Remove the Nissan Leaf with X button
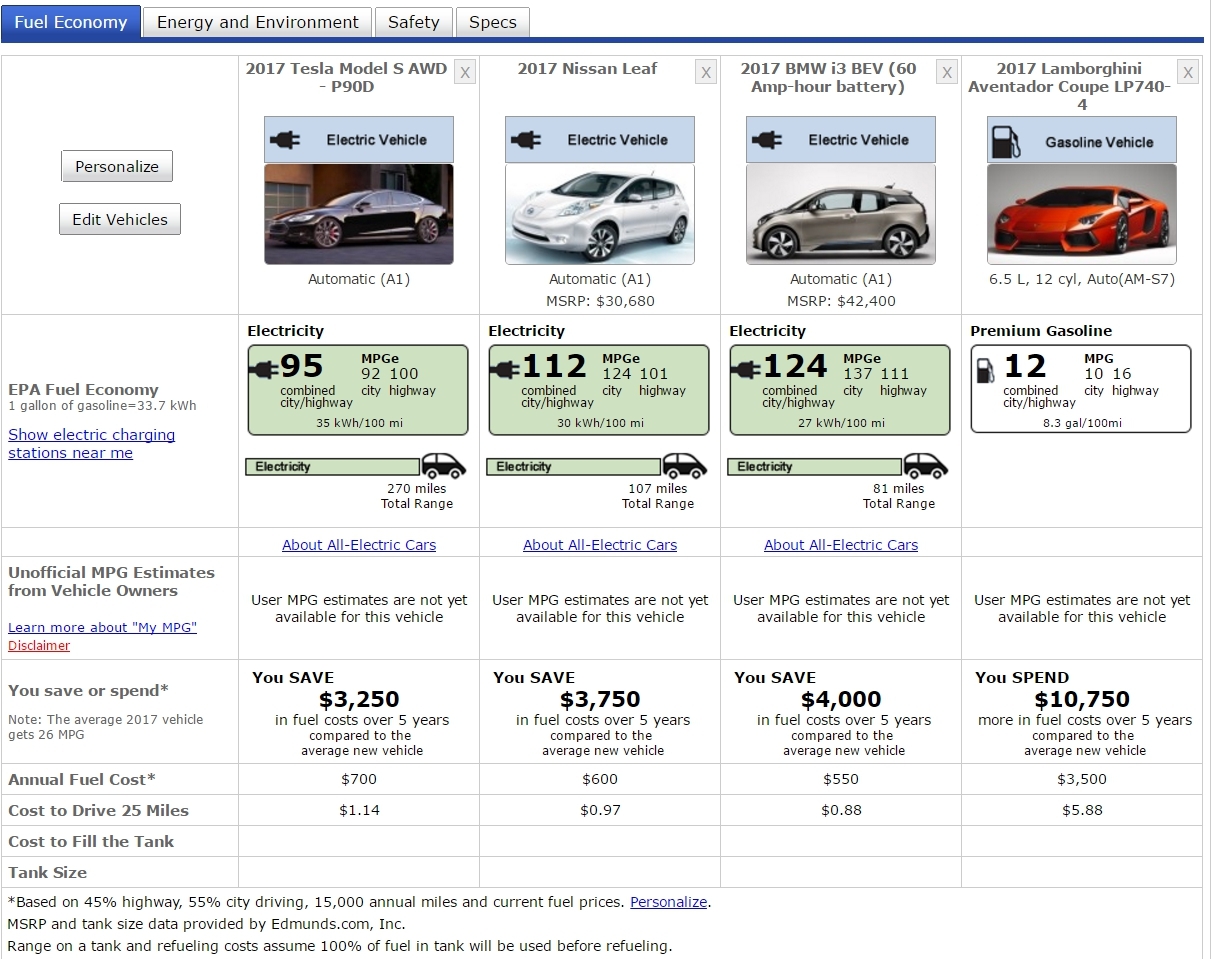This screenshot has height=959, width=1216. tap(706, 72)
